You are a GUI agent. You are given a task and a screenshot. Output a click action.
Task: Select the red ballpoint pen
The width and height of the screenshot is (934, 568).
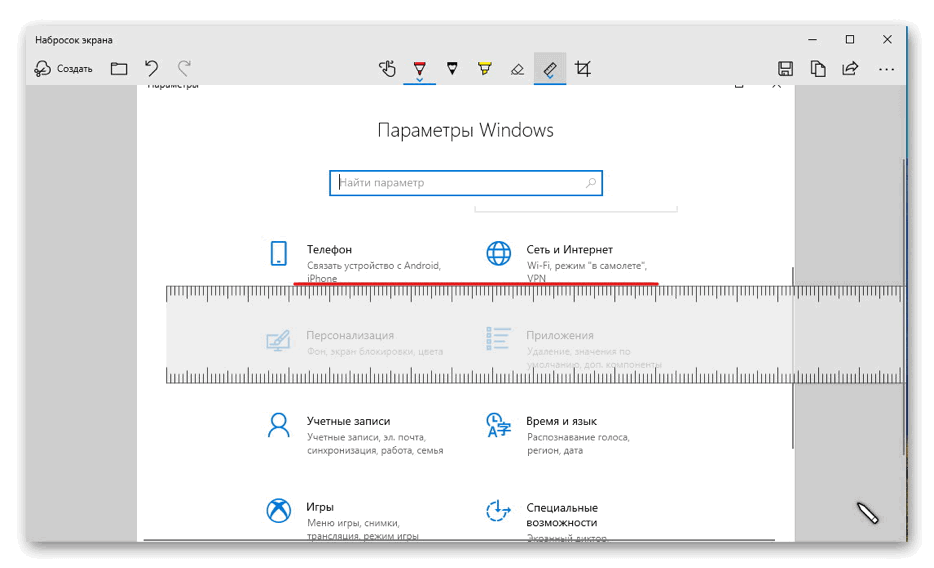coord(419,67)
